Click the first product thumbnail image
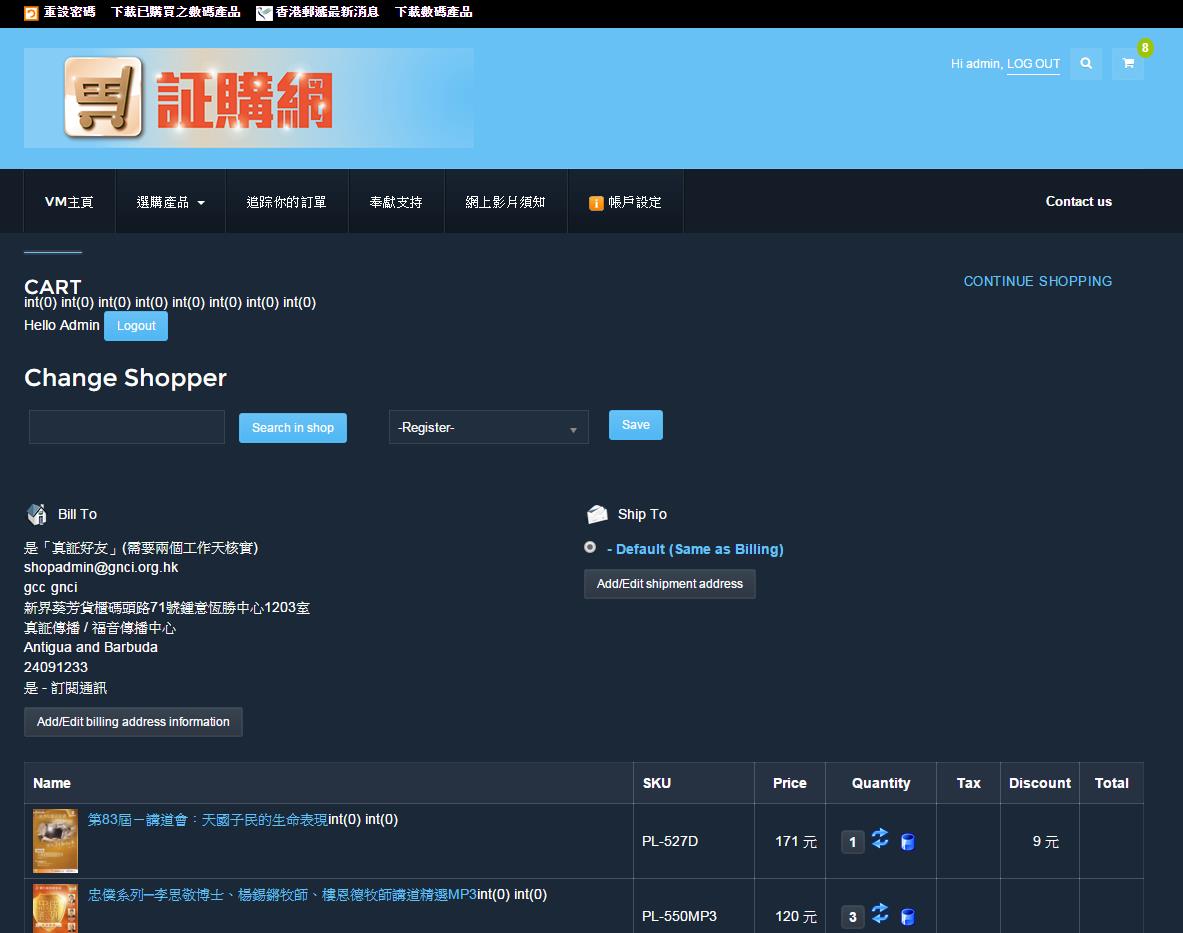 click(x=55, y=841)
